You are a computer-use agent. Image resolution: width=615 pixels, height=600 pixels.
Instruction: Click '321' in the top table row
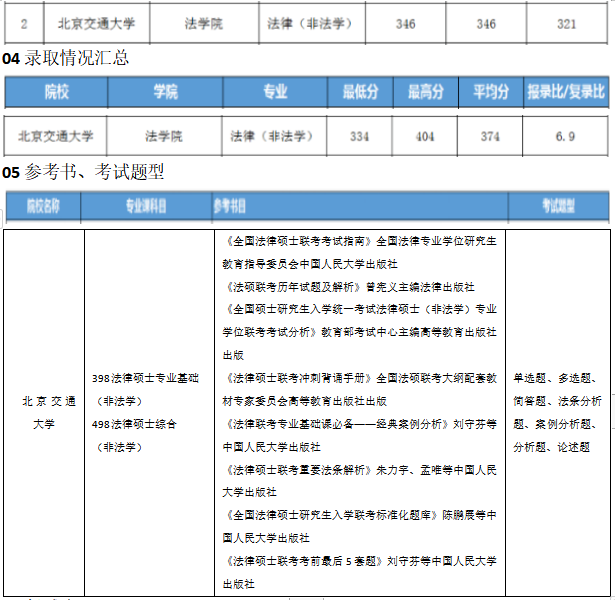[x=566, y=24]
